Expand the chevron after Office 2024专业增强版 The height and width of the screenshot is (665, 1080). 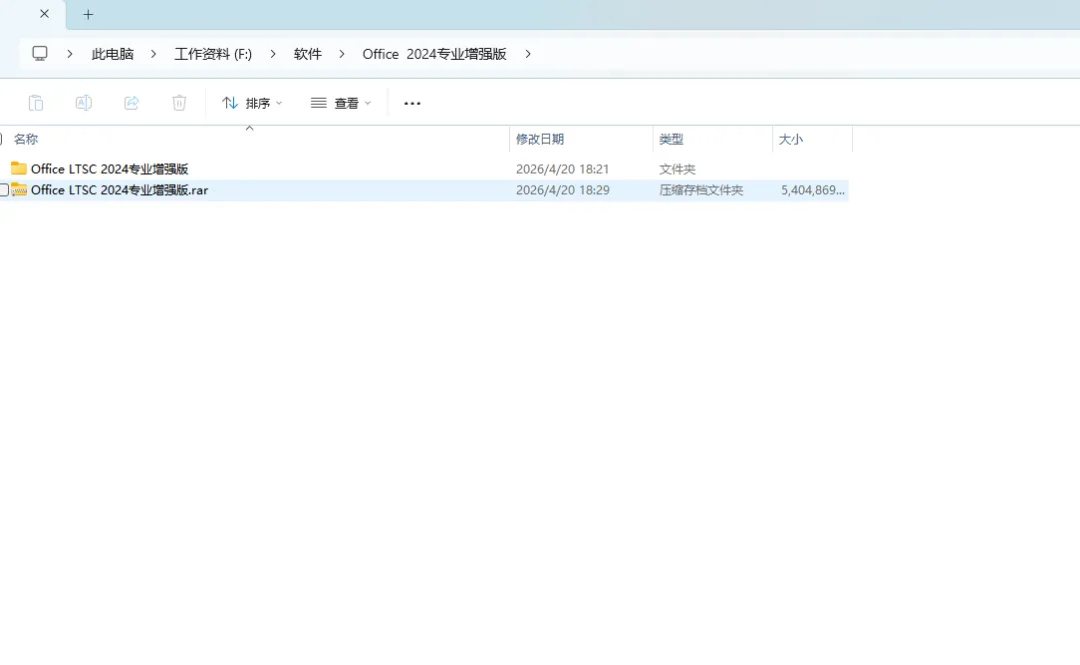pyautogui.click(x=528, y=54)
